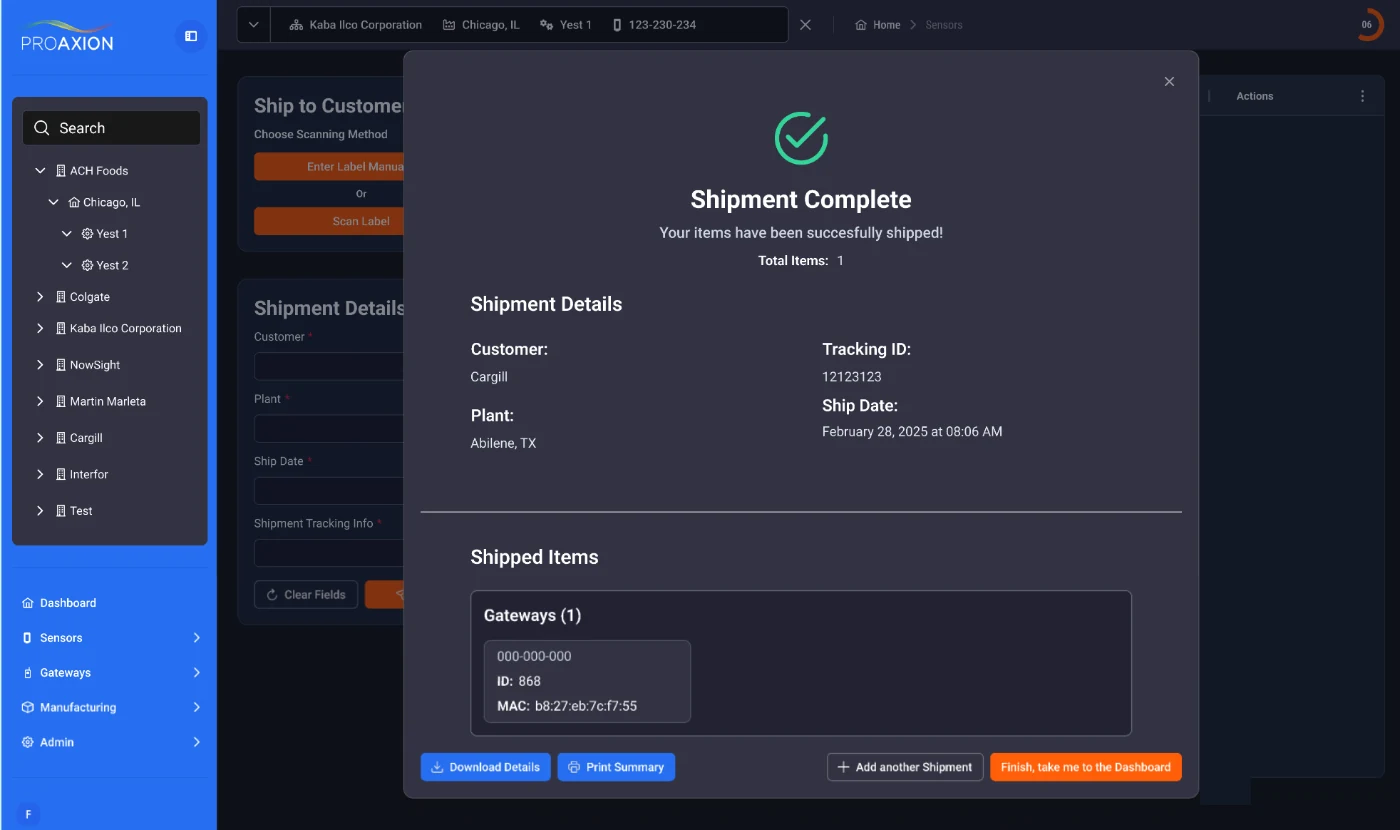Select Kaba Ilco Corporation in the tree
The width and height of the screenshot is (1400, 830).
125,328
